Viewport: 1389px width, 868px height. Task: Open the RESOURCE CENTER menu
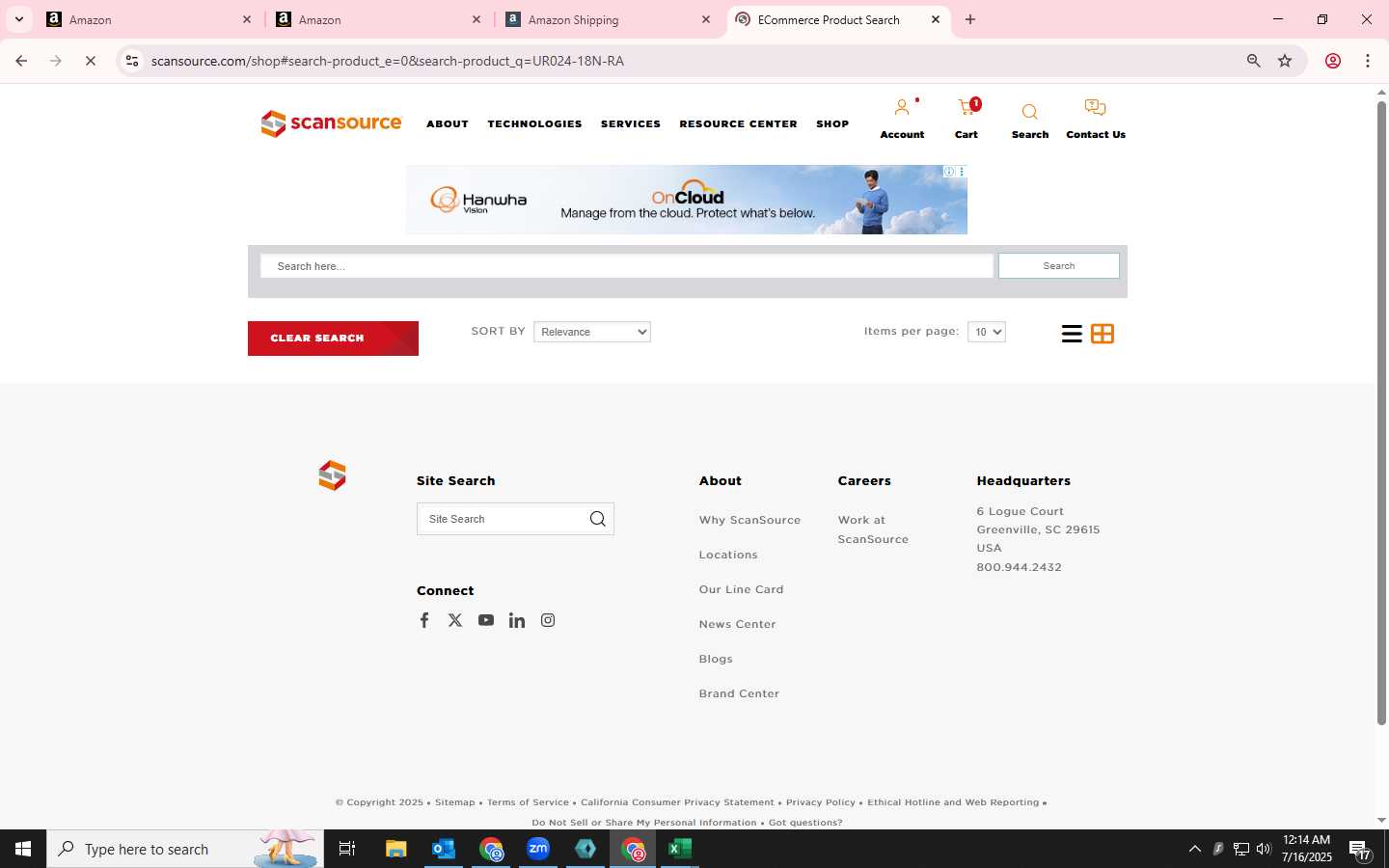pos(738,123)
